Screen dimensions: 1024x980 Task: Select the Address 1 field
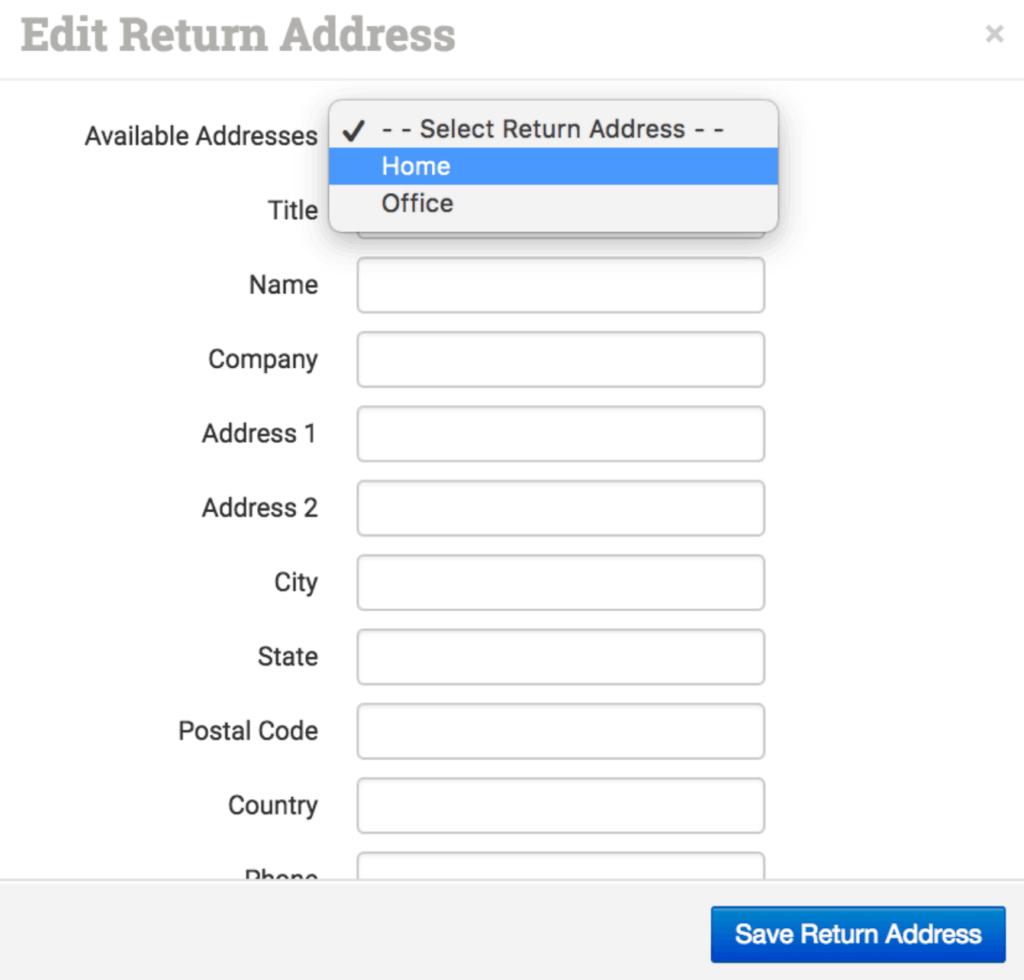coord(560,434)
